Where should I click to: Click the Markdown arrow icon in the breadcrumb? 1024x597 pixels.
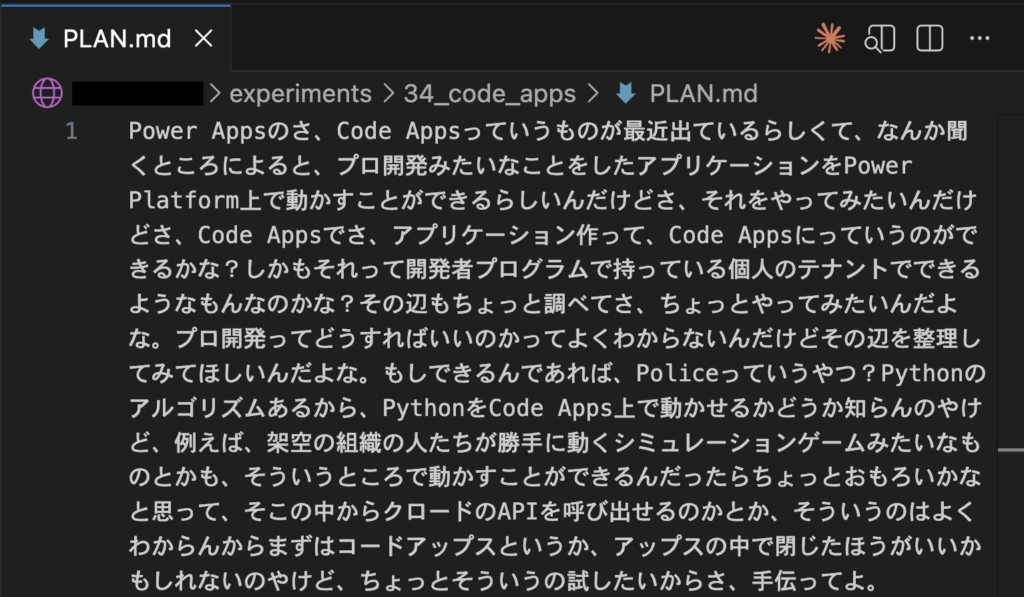click(x=626, y=94)
